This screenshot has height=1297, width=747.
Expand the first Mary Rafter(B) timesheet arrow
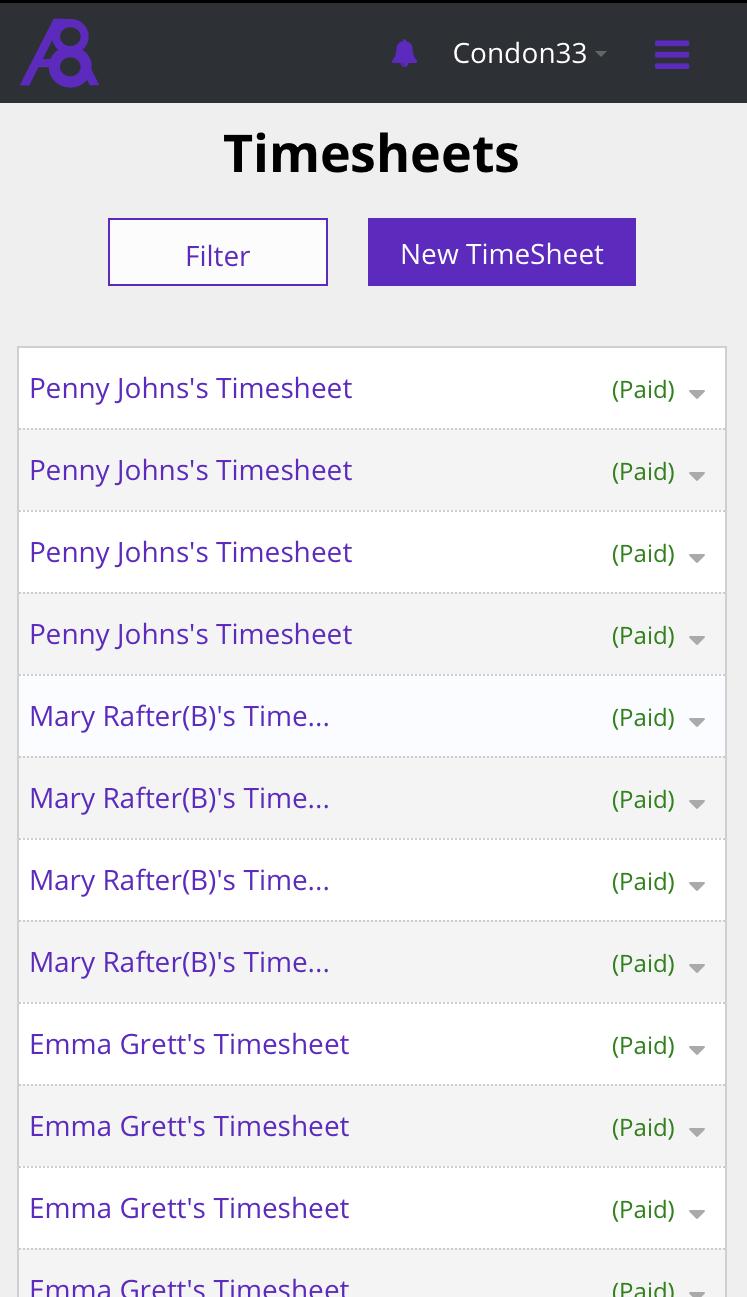pyautogui.click(x=697, y=721)
